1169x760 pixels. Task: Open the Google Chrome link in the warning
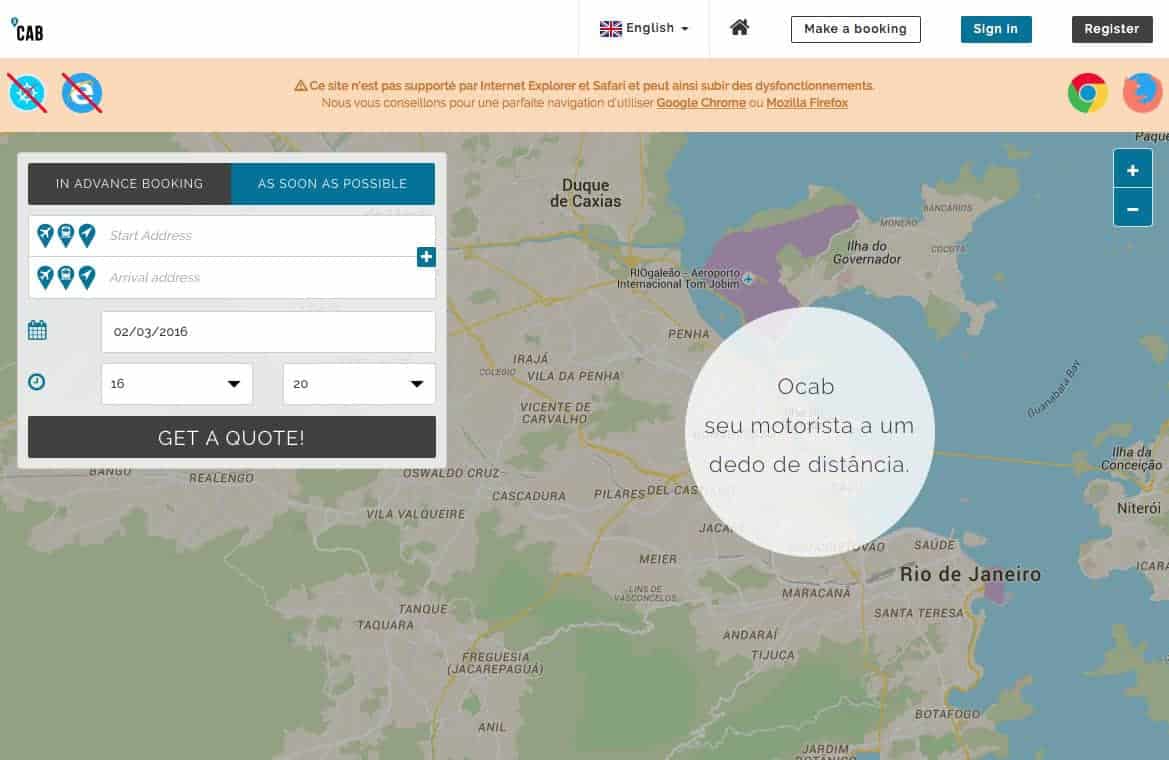[x=701, y=103]
